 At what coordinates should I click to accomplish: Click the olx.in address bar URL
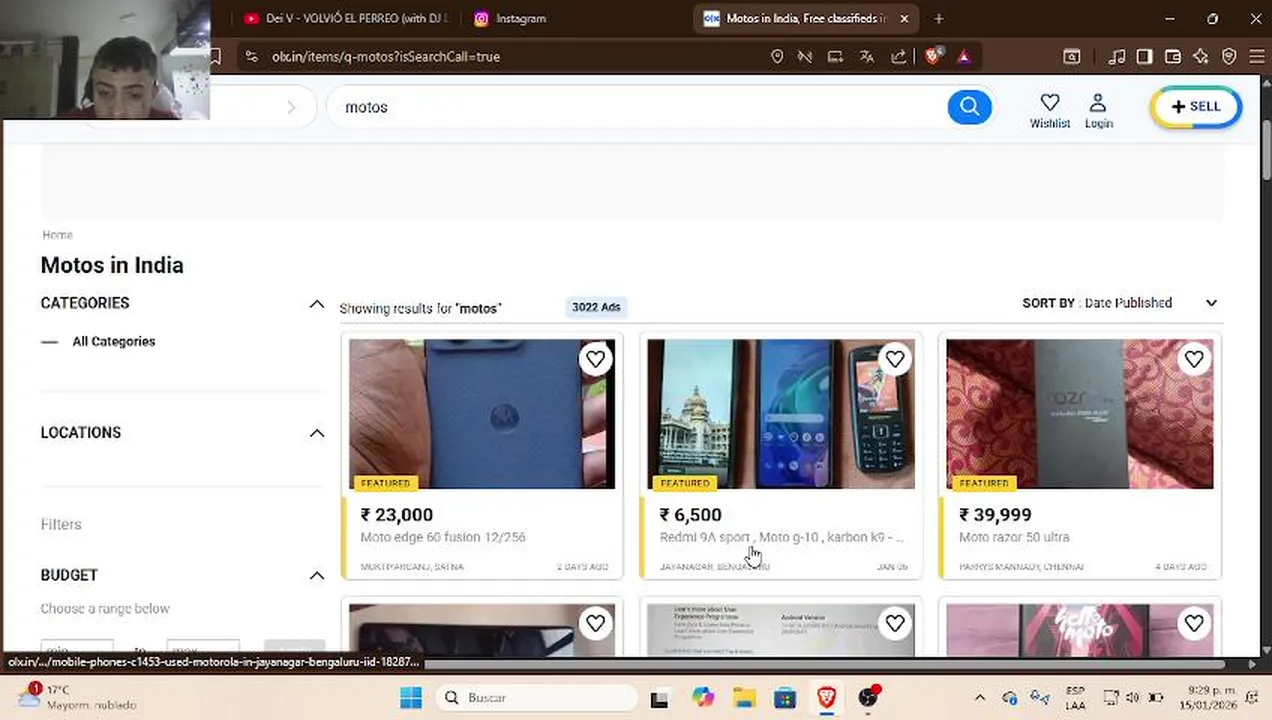[386, 57]
